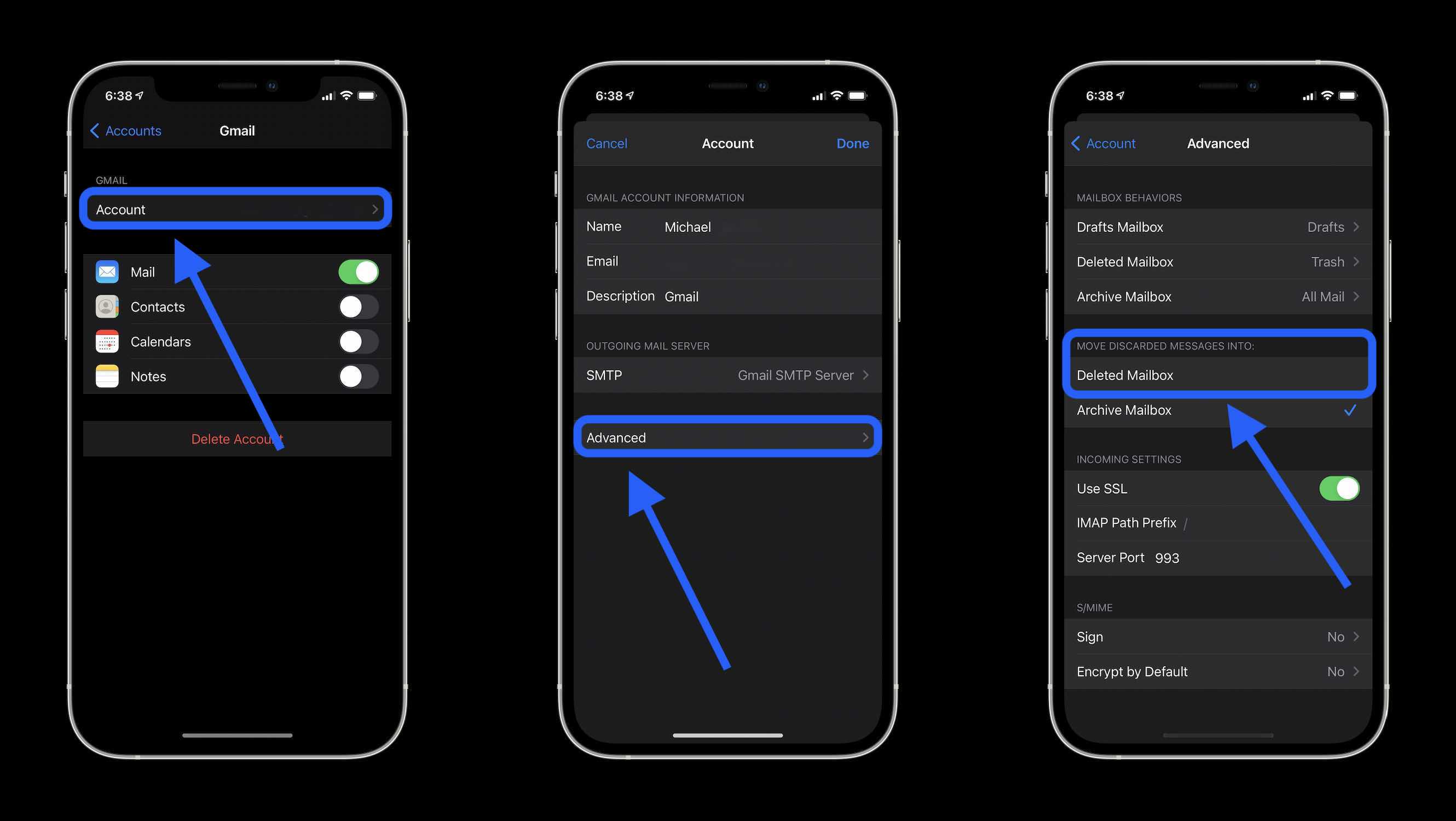1456x821 pixels.
Task: Open the Account settings row
Action: 236,209
